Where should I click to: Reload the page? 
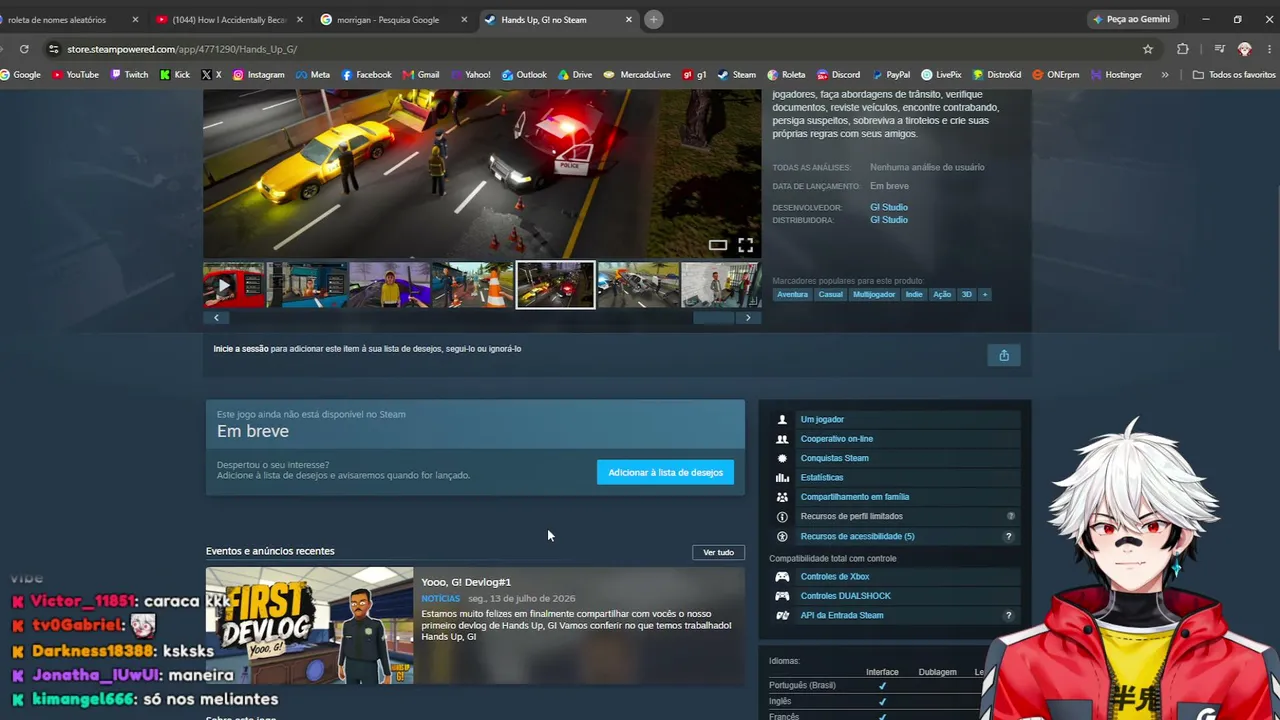(24, 49)
